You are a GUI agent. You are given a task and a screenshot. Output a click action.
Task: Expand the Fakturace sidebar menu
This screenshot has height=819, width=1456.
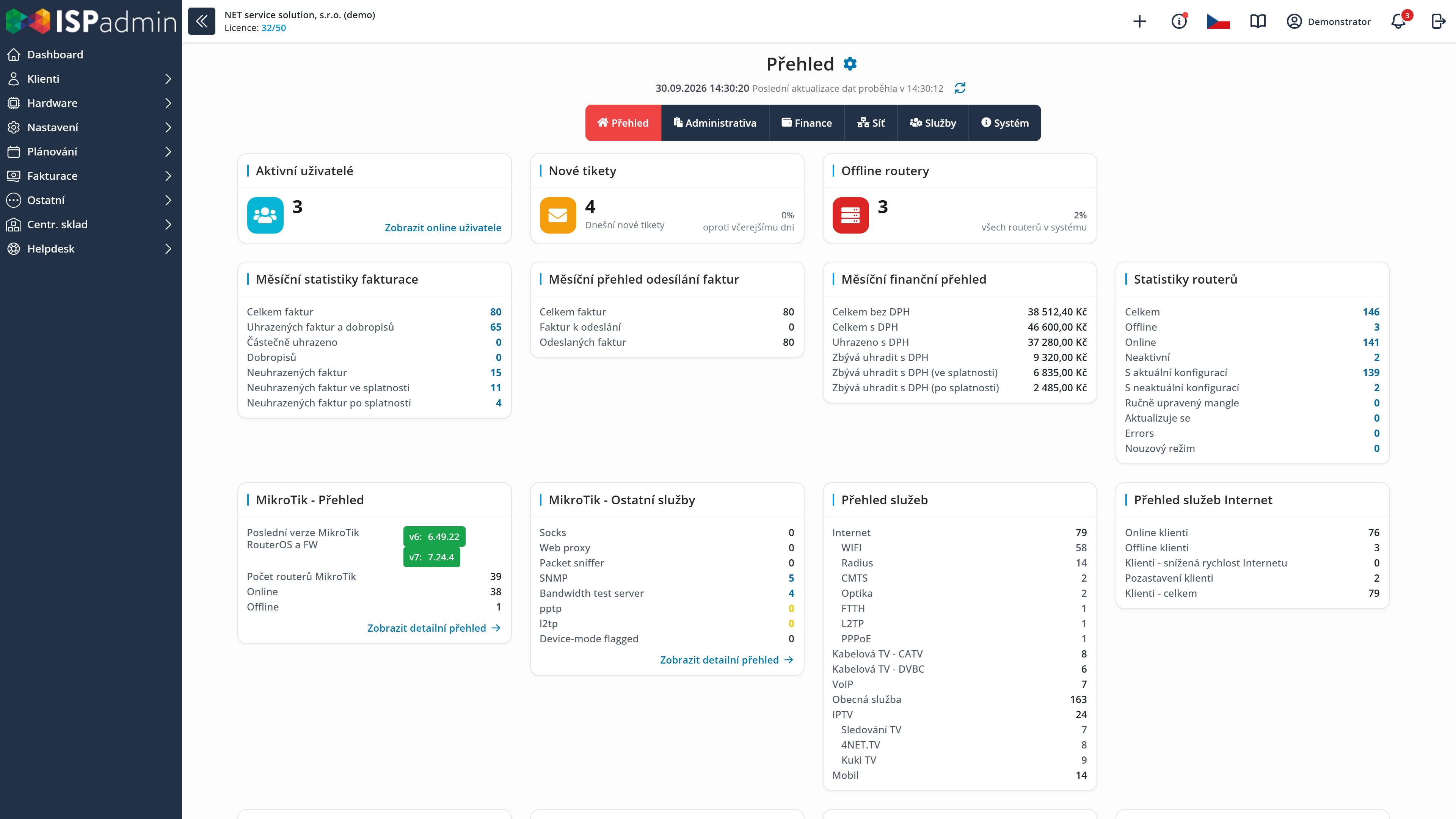click(x=91, y=176)
